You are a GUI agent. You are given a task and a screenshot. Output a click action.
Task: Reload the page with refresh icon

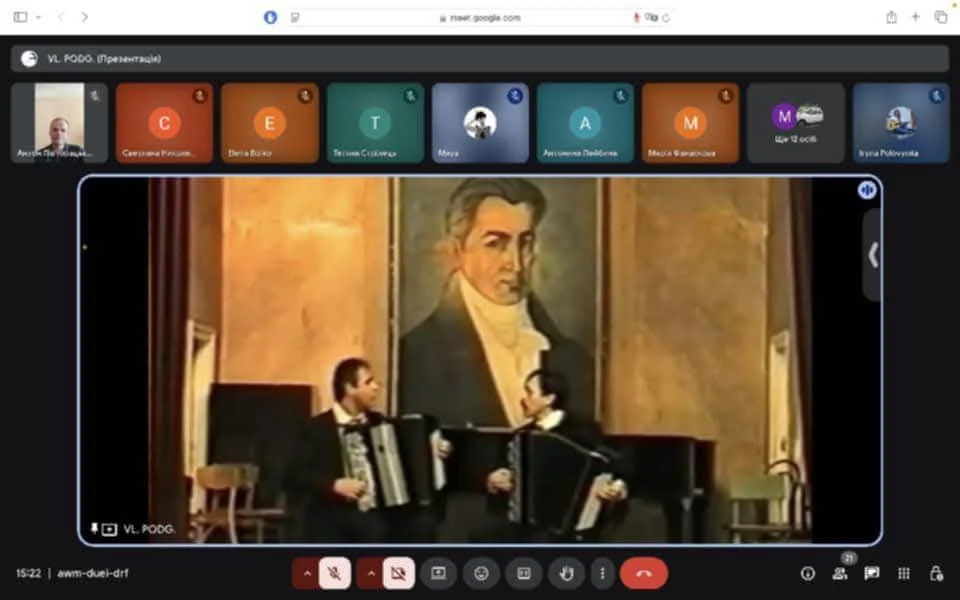(666, 18)
